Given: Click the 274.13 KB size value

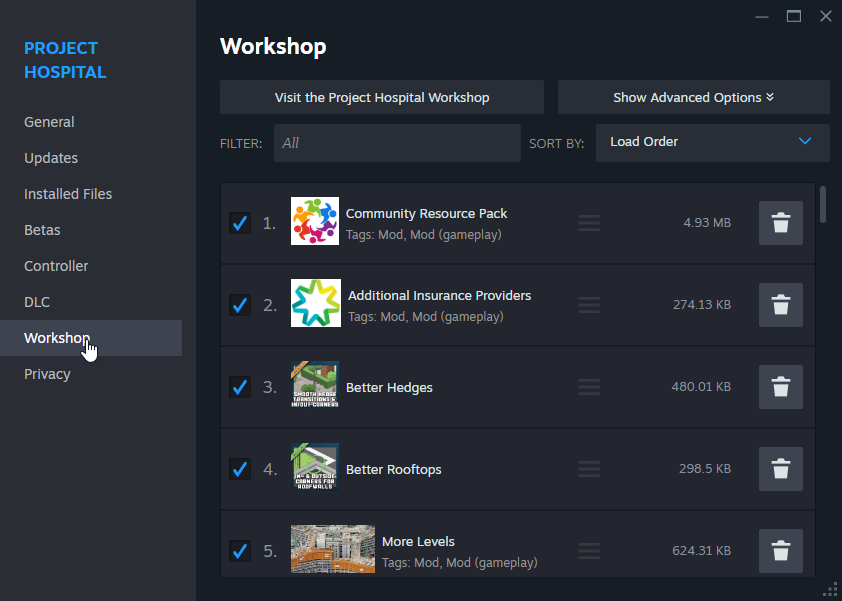Looking at the screenshot, I should (702, 305).
